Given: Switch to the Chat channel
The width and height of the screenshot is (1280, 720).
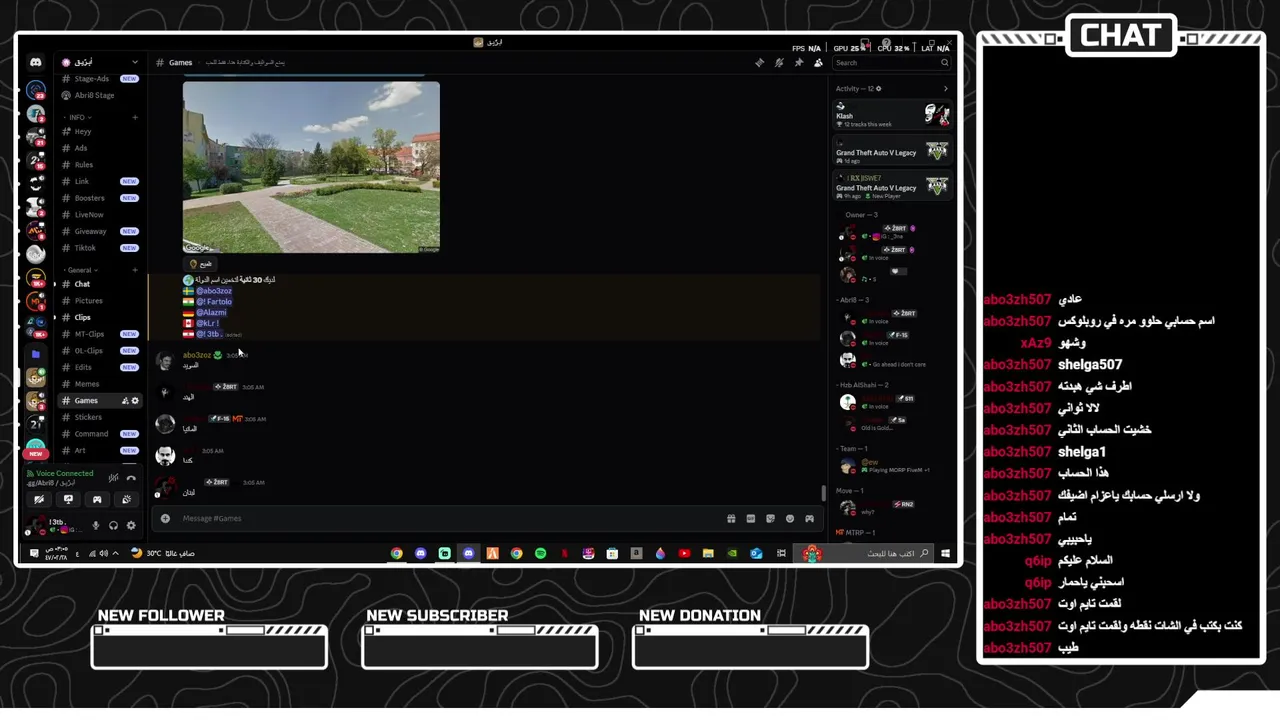Looking at the screenshot, I should pos(100,284).
